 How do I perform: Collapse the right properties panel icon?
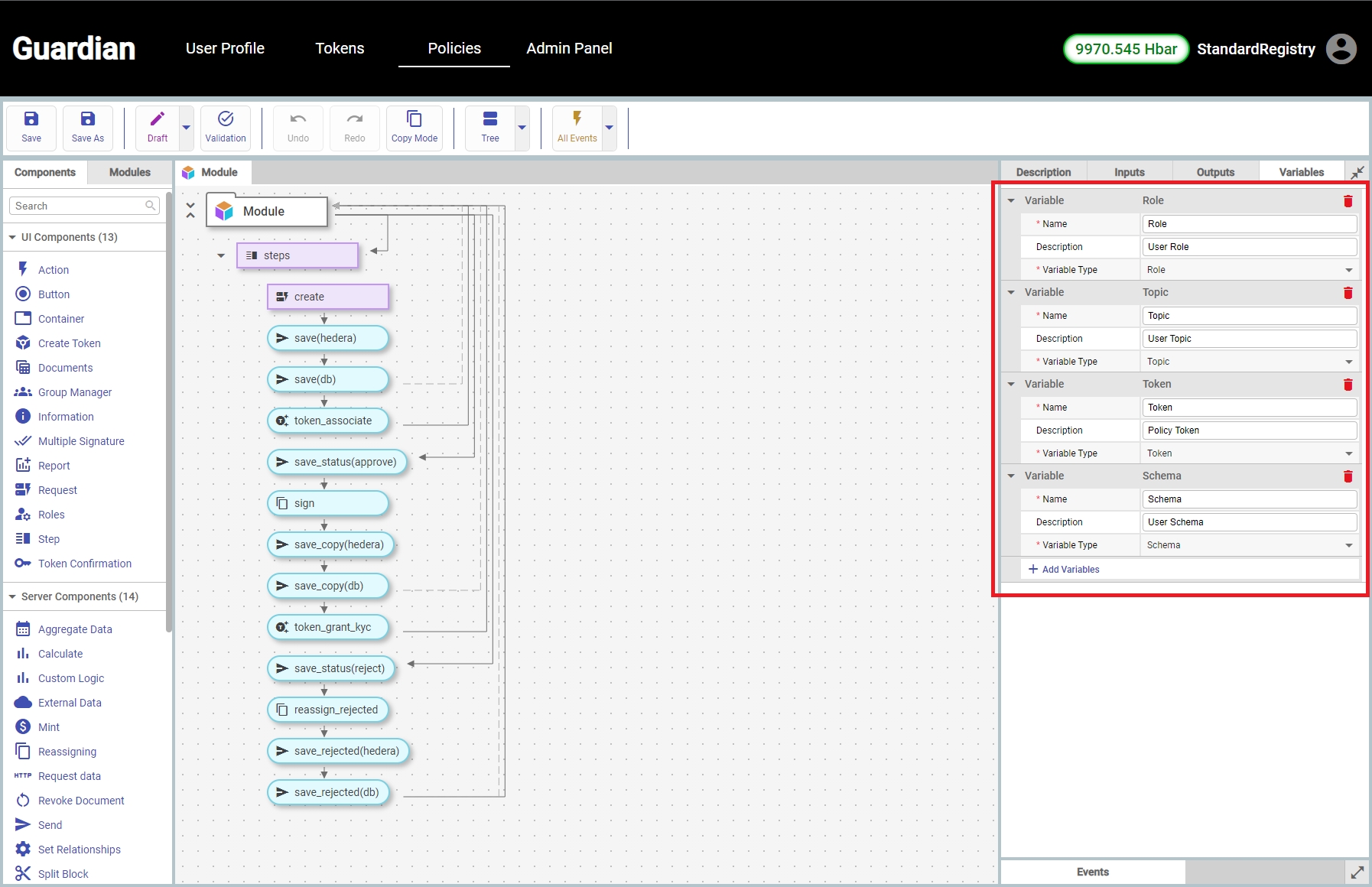click(1357, 173)
